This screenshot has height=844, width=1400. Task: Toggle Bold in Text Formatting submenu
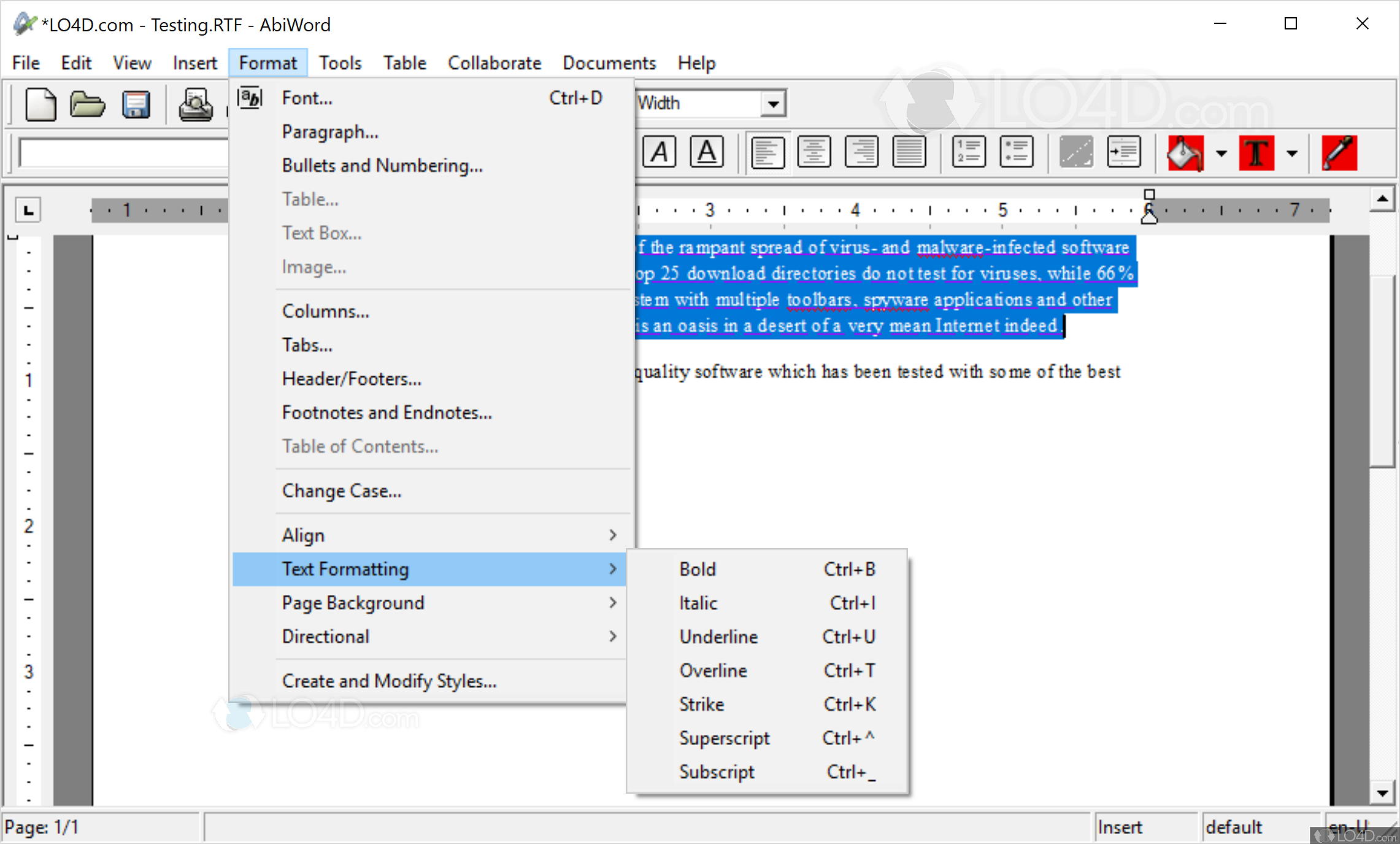click(x=698, y=569)
